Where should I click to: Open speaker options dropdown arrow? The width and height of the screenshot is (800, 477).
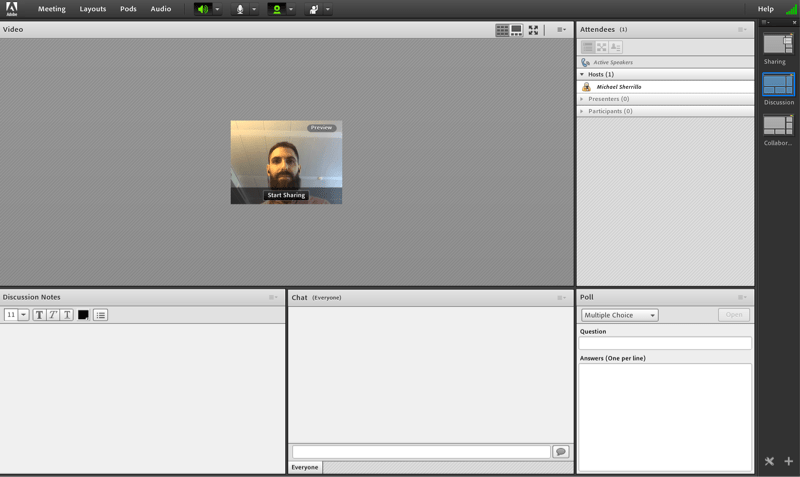217,9
